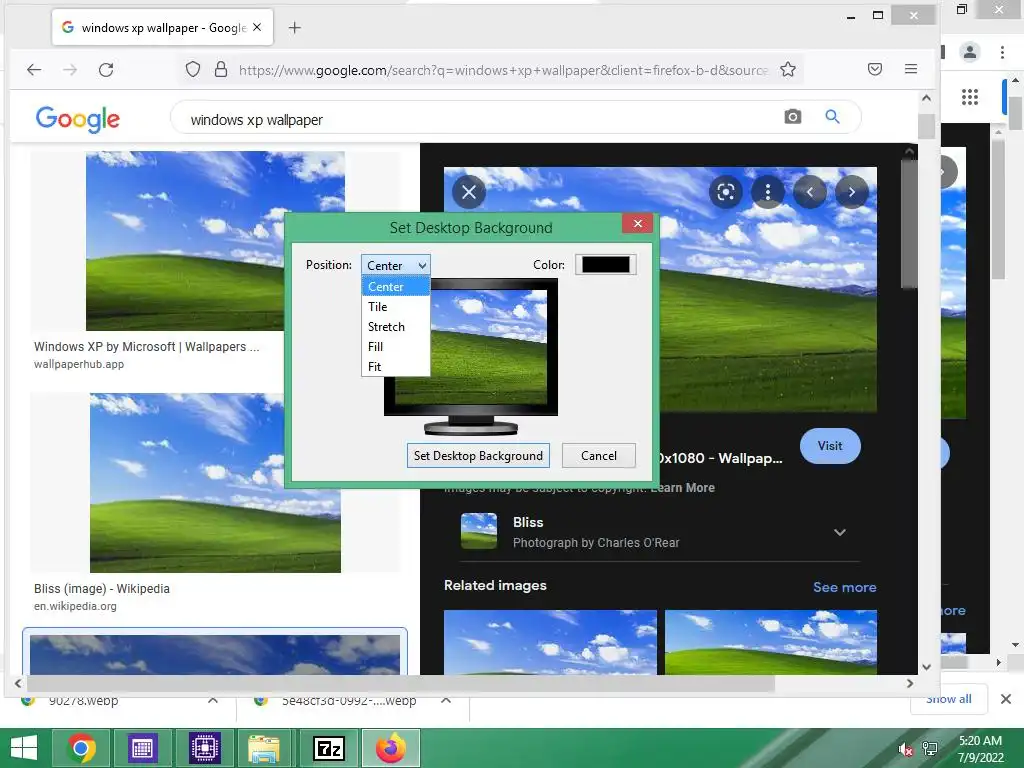Click the site padlock icon
1024x768 pixels.
[221, 69]
